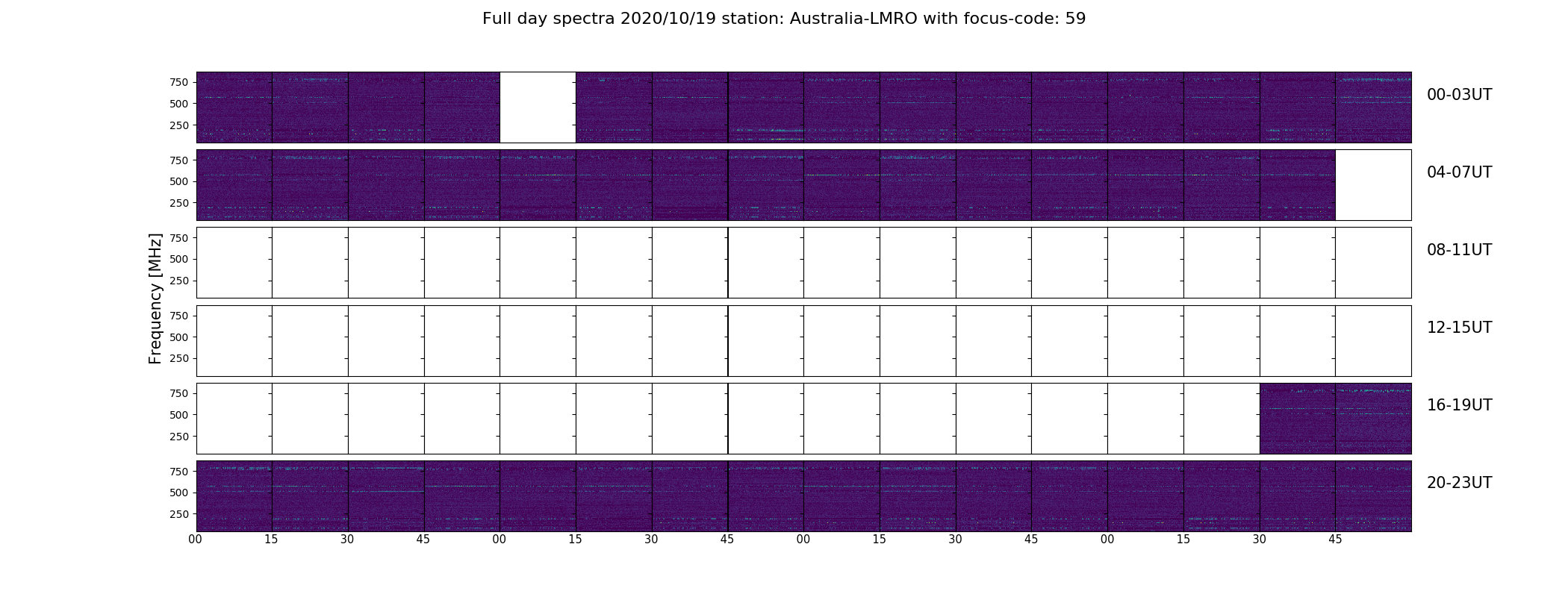
Task: Click the 20-23UT row label
Action: click(1459, 483)
